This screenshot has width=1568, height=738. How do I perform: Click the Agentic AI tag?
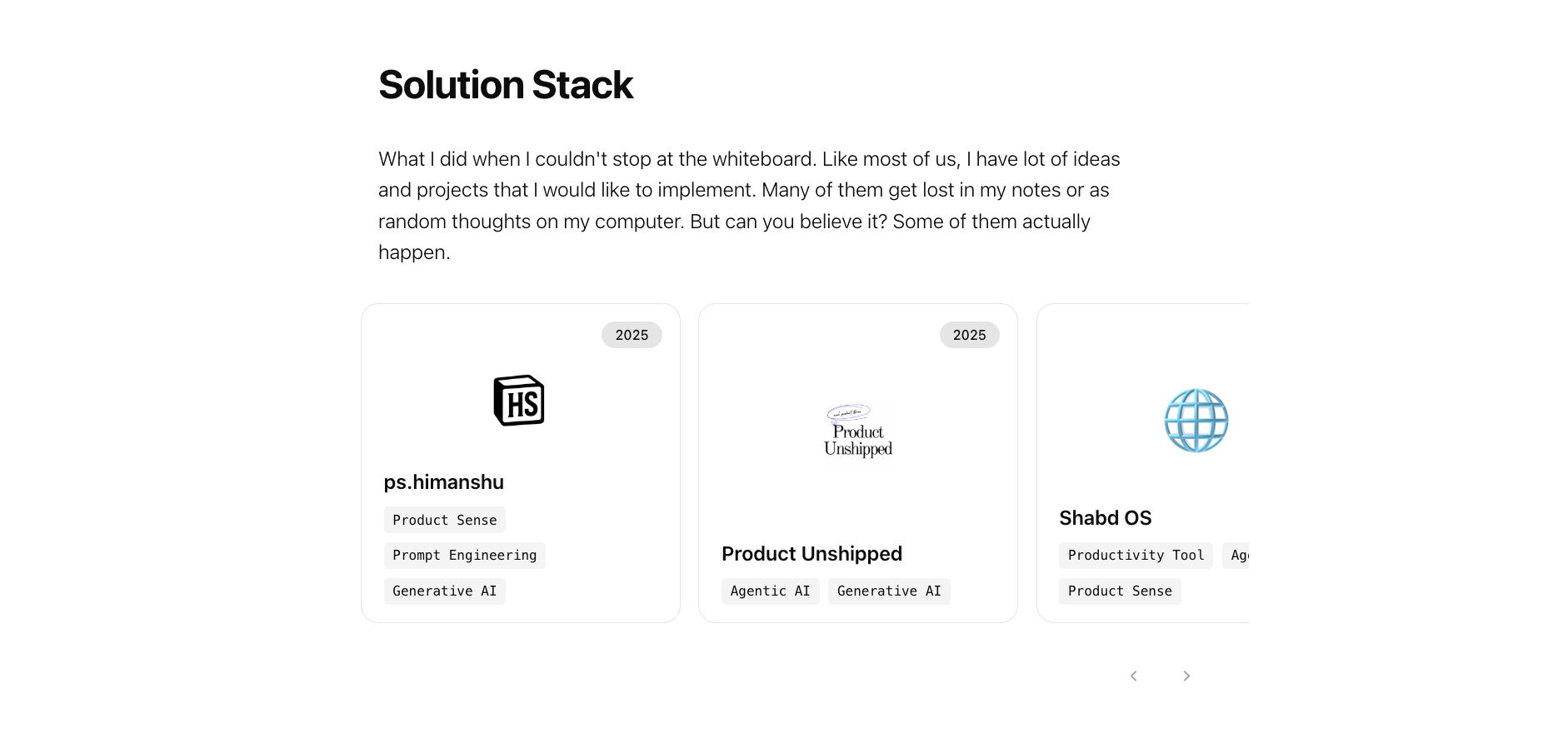click(x=770, y=591)
